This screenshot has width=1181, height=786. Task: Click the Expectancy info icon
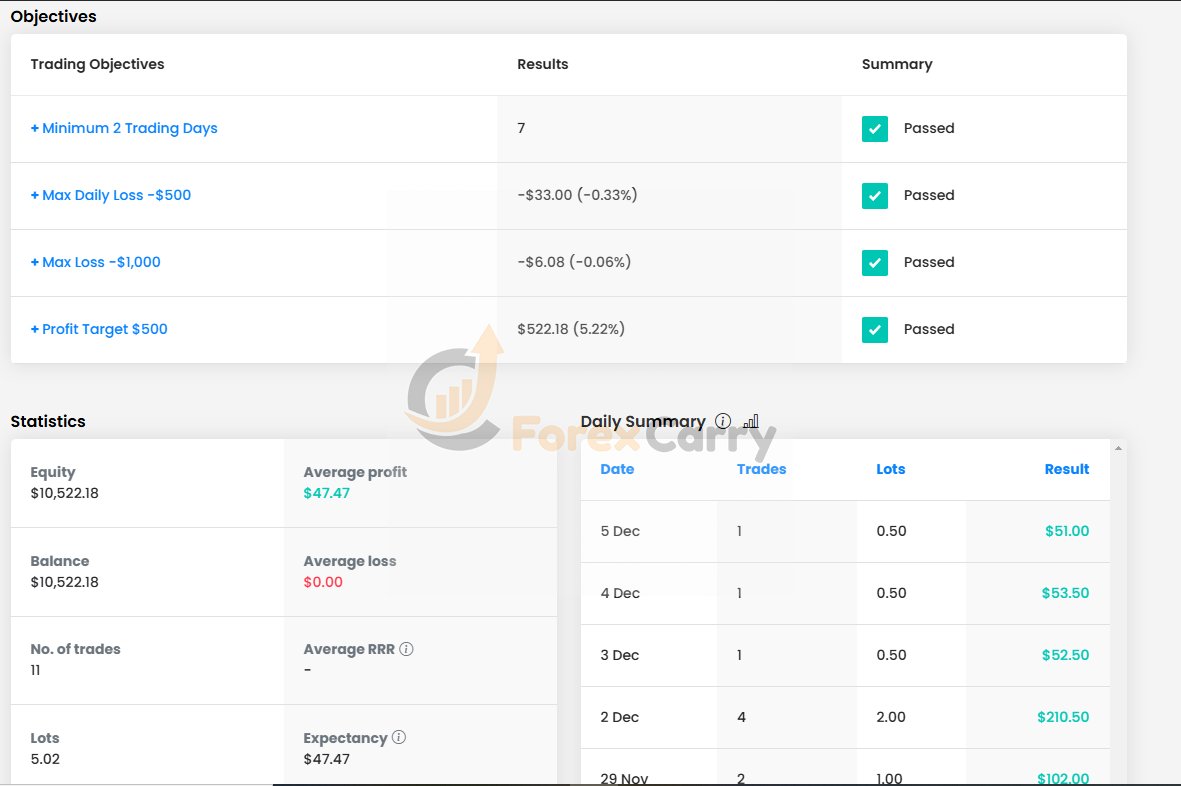point(399,737)
